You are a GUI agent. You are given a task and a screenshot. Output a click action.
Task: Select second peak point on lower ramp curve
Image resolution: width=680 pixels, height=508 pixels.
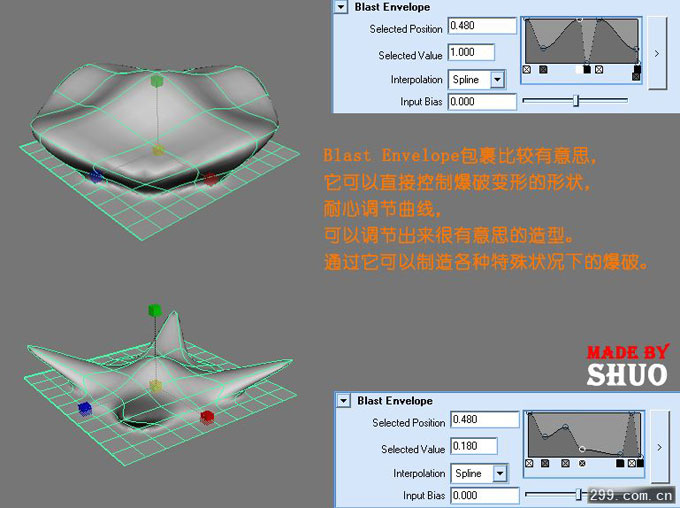tap(566, 427)
